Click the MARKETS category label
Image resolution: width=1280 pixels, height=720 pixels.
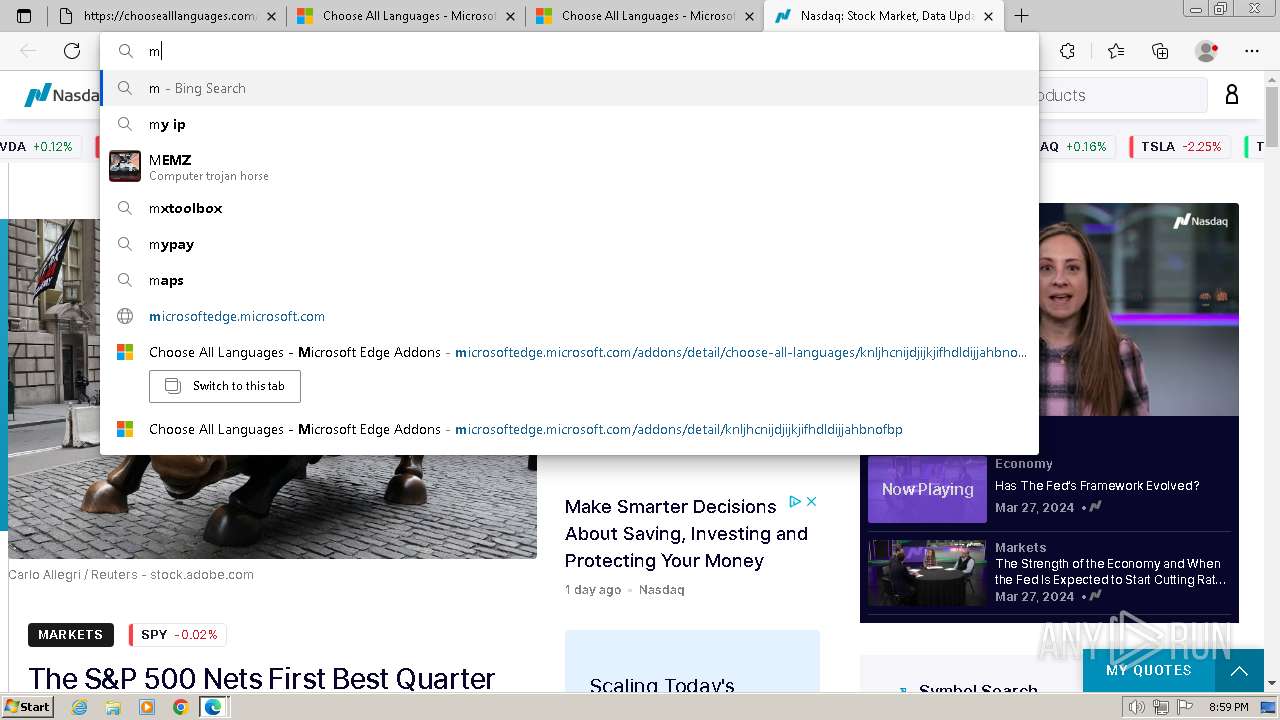(70, 635)
